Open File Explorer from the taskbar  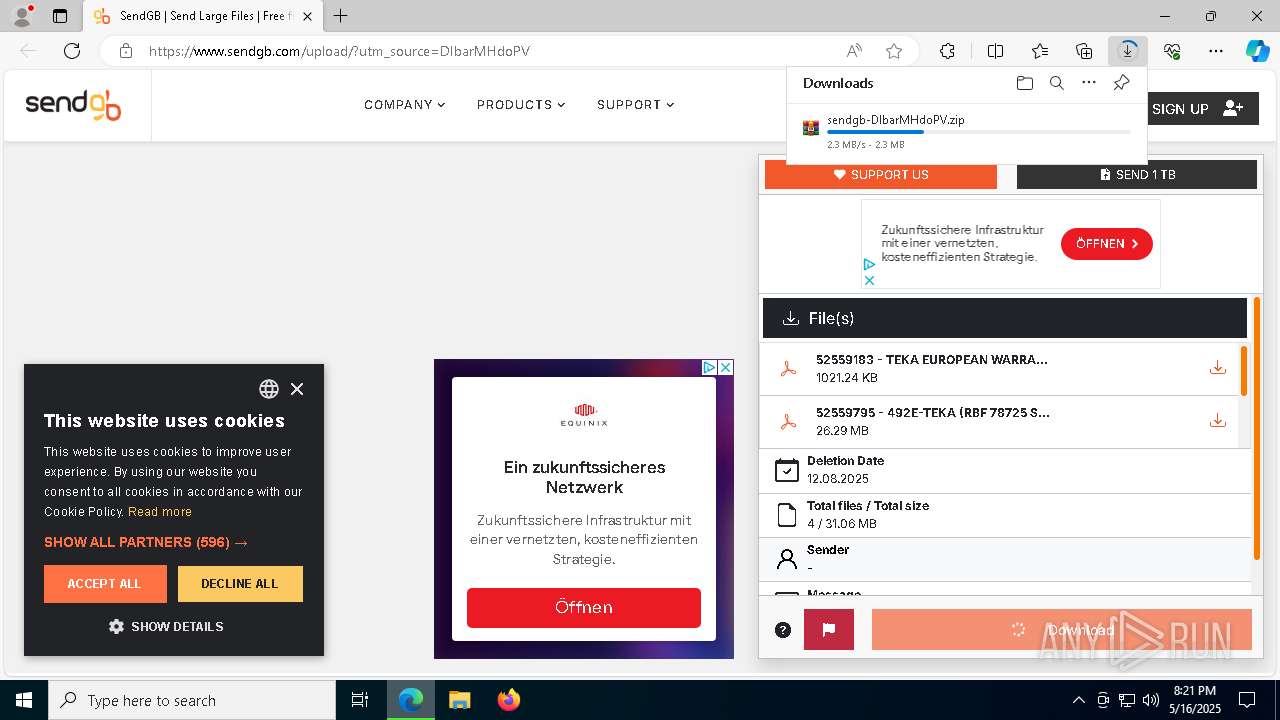459,700
